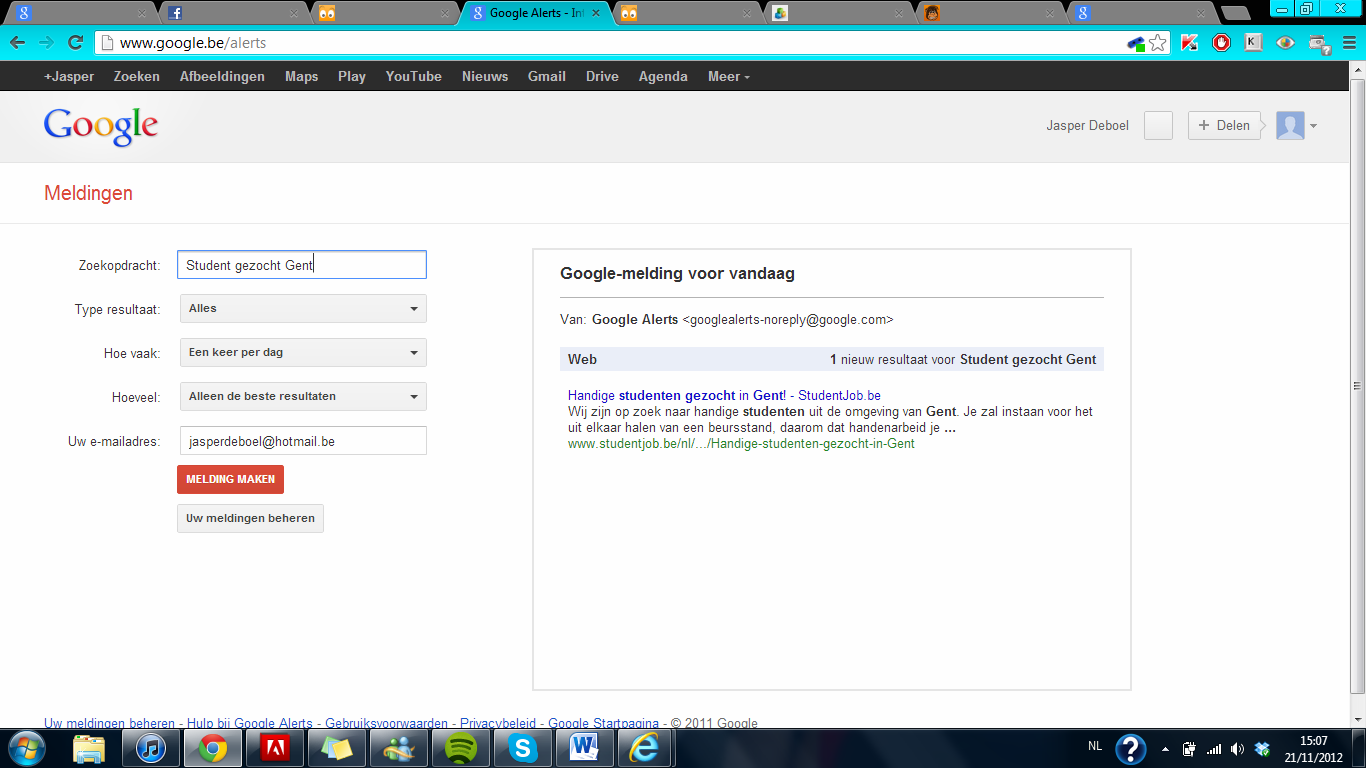Open Hoe vaak dropdown Een keer per dag
The image size is (1366, 768).
(303, 352)
